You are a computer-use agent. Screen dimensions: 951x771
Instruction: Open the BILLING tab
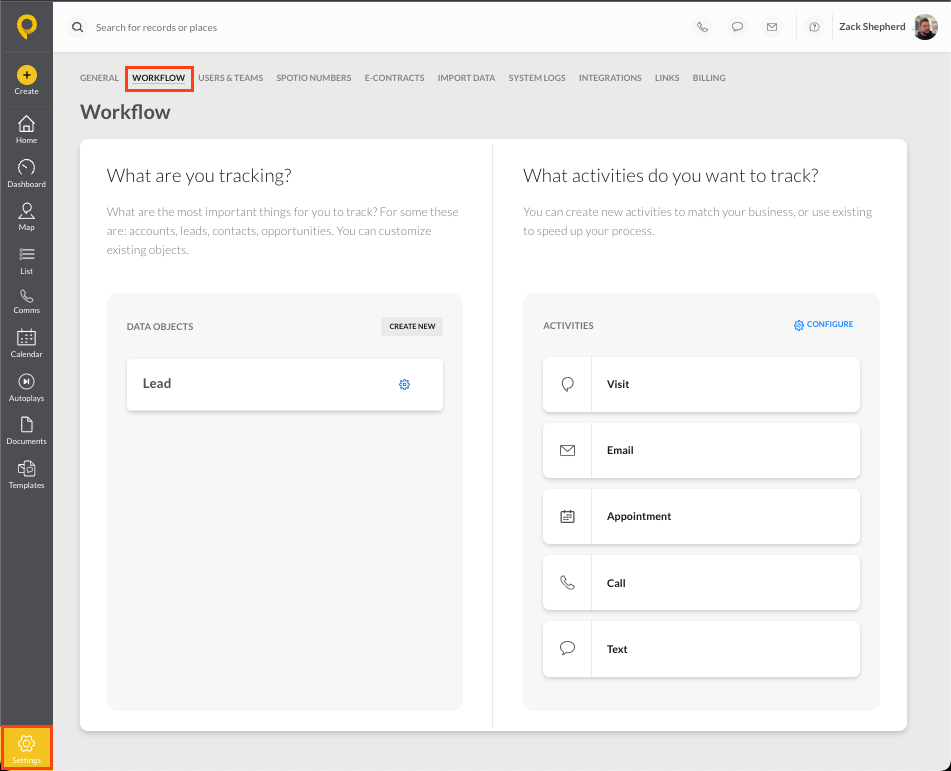(x=709, y=78)
